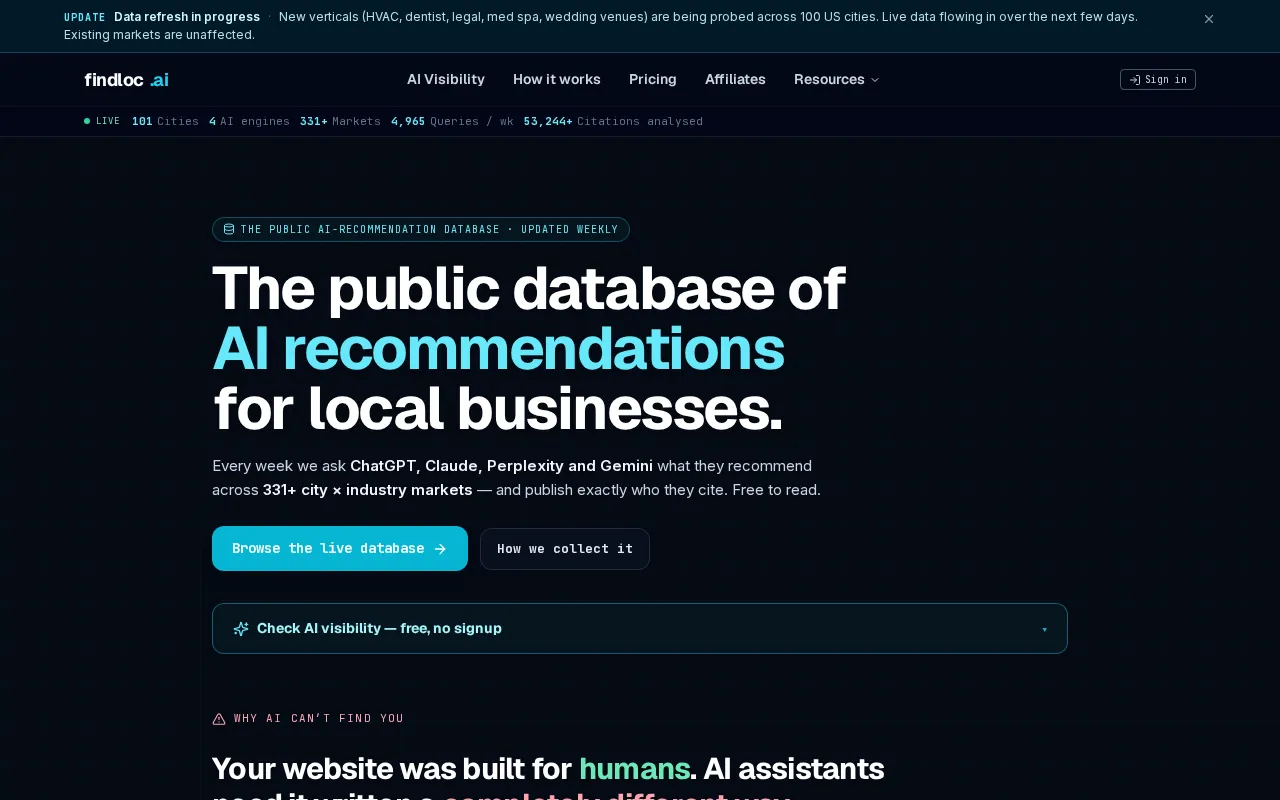Click the Resources chevron arrow

875,80
